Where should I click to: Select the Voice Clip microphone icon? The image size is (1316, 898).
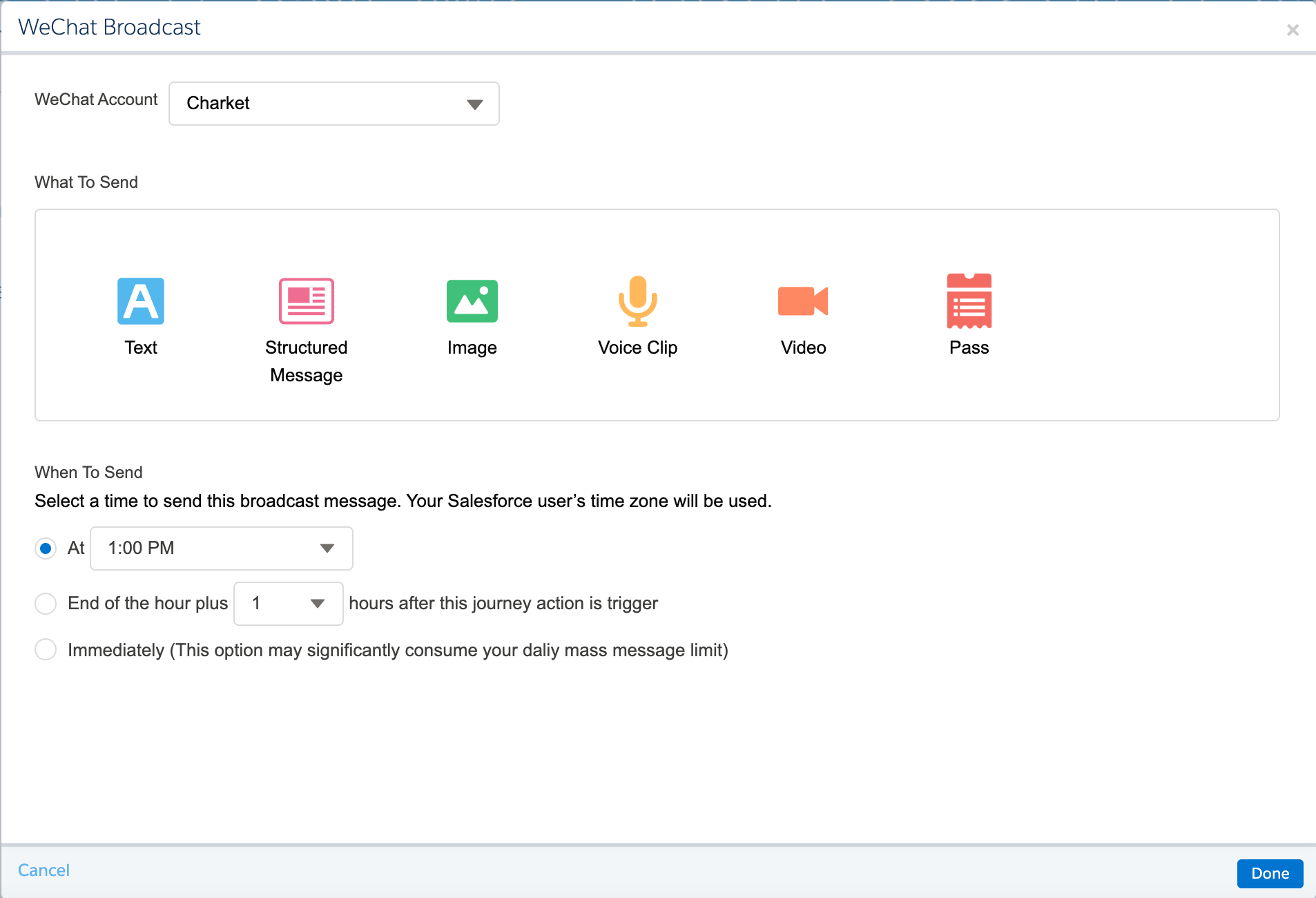(637, 301)
